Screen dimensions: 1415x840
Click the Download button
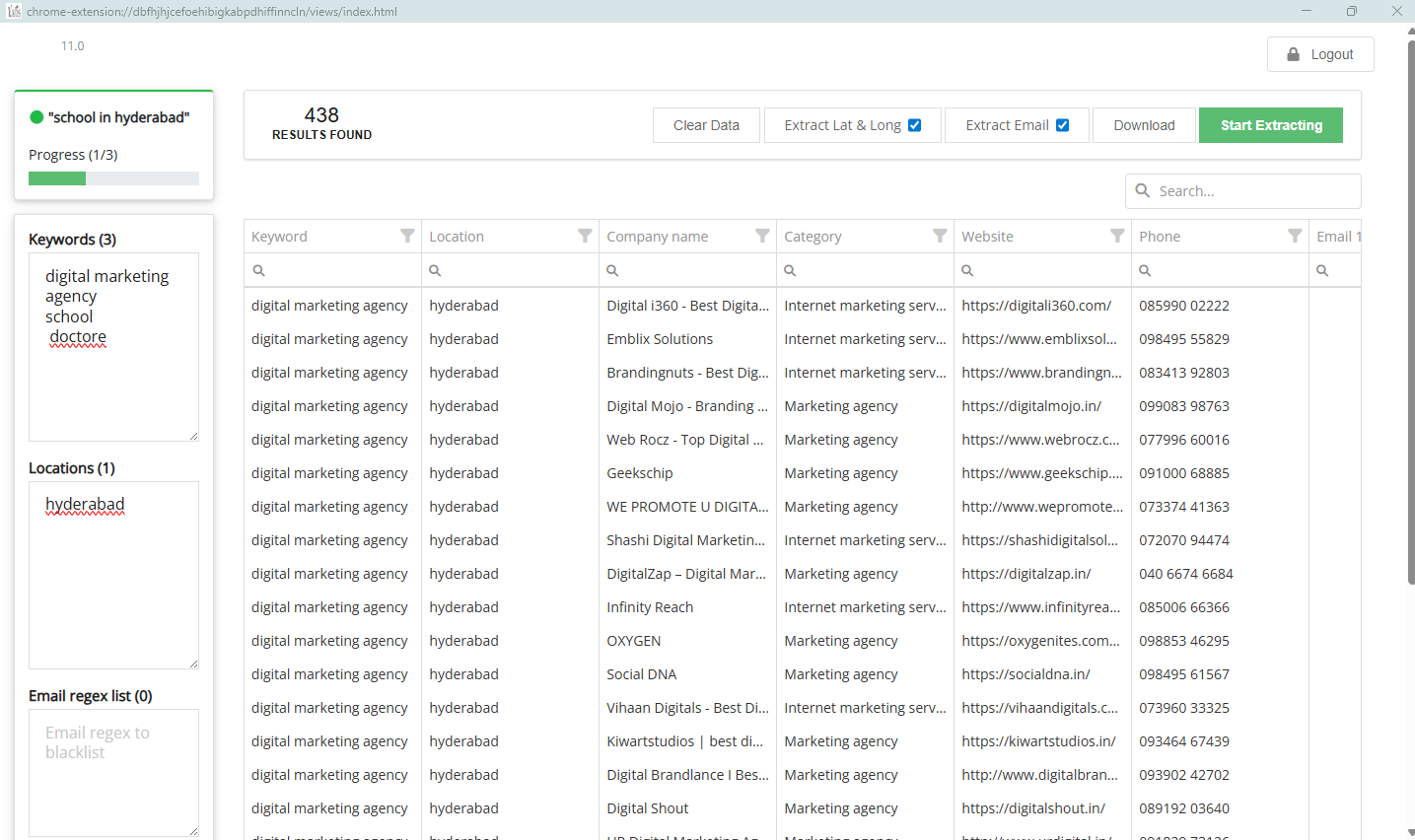1144,125
